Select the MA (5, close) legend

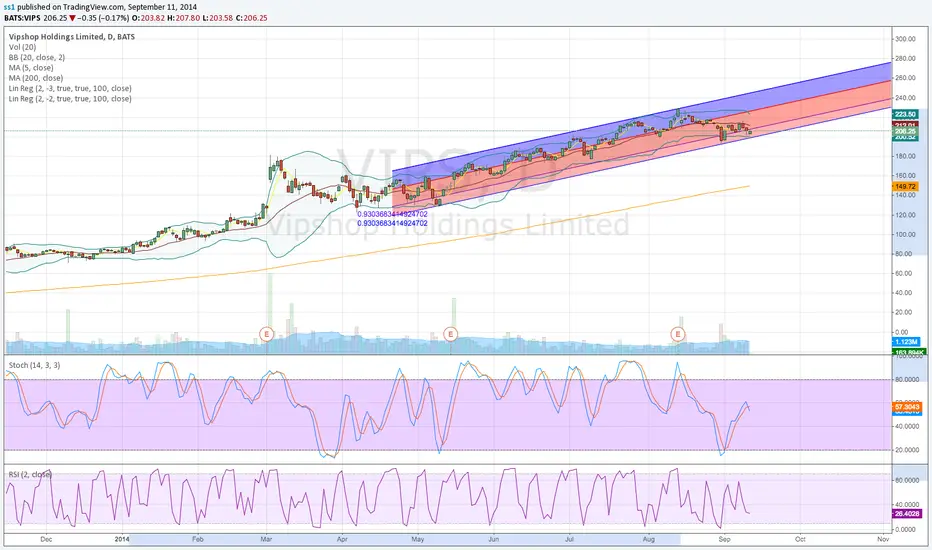[x=31, y=68]
